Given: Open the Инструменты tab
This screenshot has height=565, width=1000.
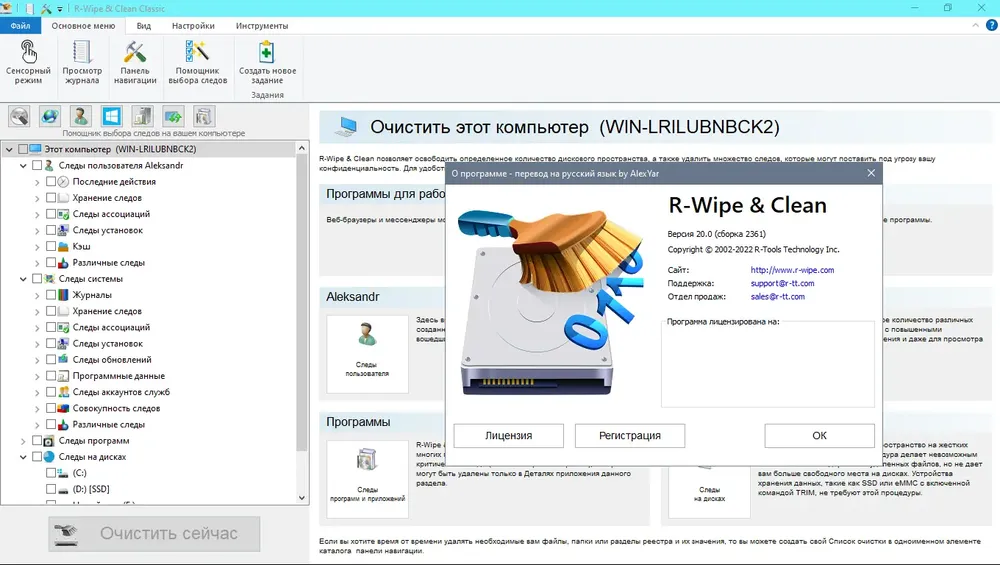Looking at the screenshot, I should [x=262, y=26].
